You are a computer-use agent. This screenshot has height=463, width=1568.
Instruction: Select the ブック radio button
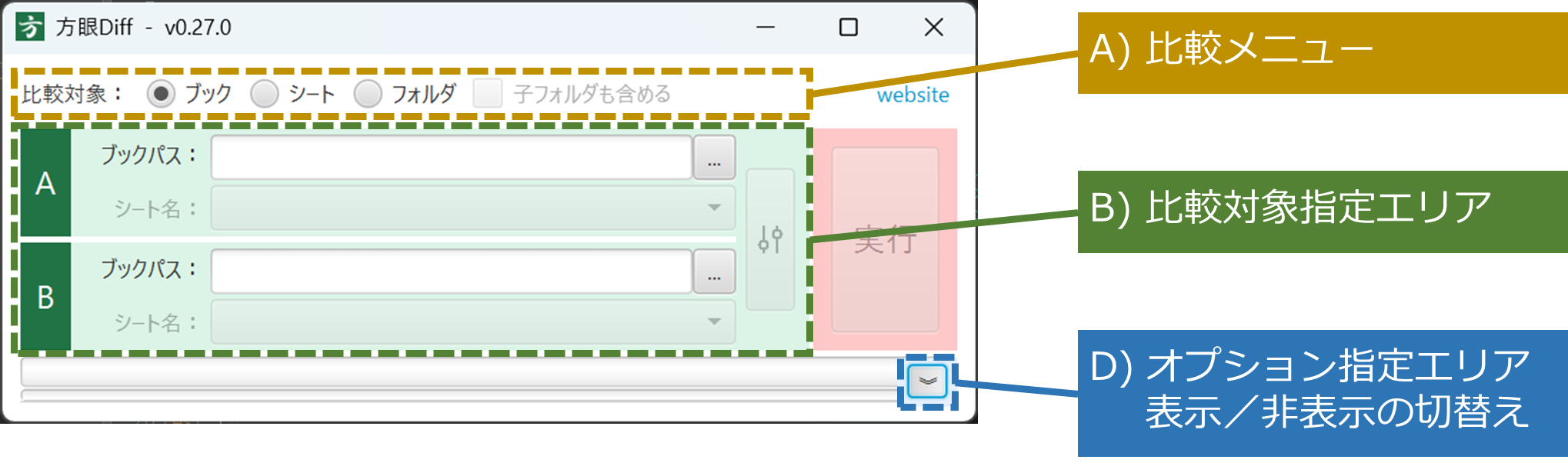(161, 94)
